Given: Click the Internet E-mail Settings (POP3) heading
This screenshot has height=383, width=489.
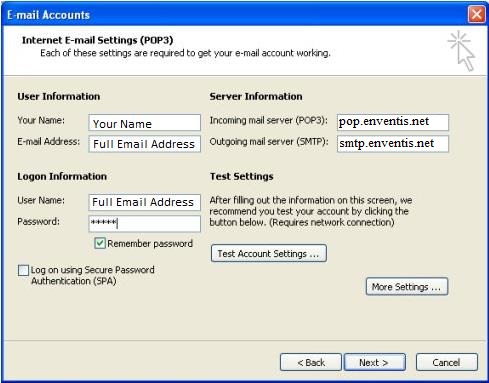Looking at the screenshot, I should pos(97,40).
